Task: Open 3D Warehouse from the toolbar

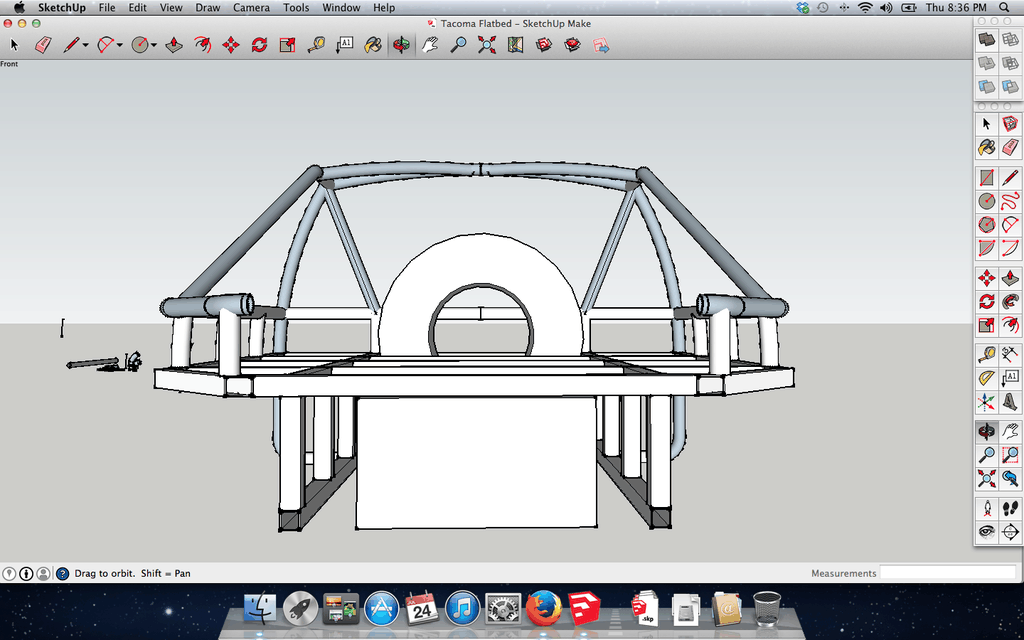Action: point(544,44)
